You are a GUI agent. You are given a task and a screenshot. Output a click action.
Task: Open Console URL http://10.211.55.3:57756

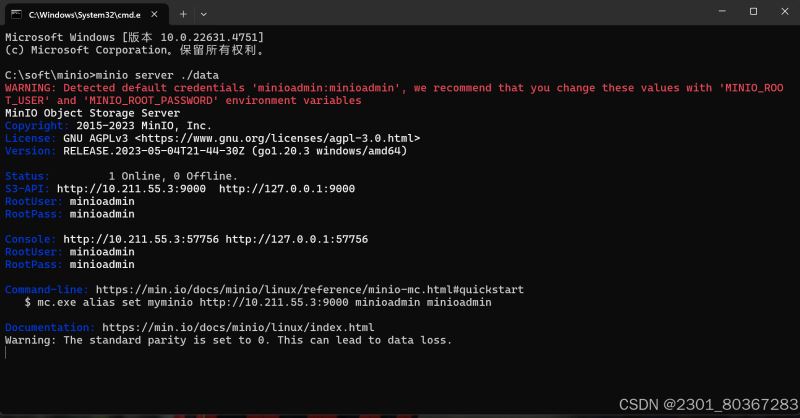141,239
